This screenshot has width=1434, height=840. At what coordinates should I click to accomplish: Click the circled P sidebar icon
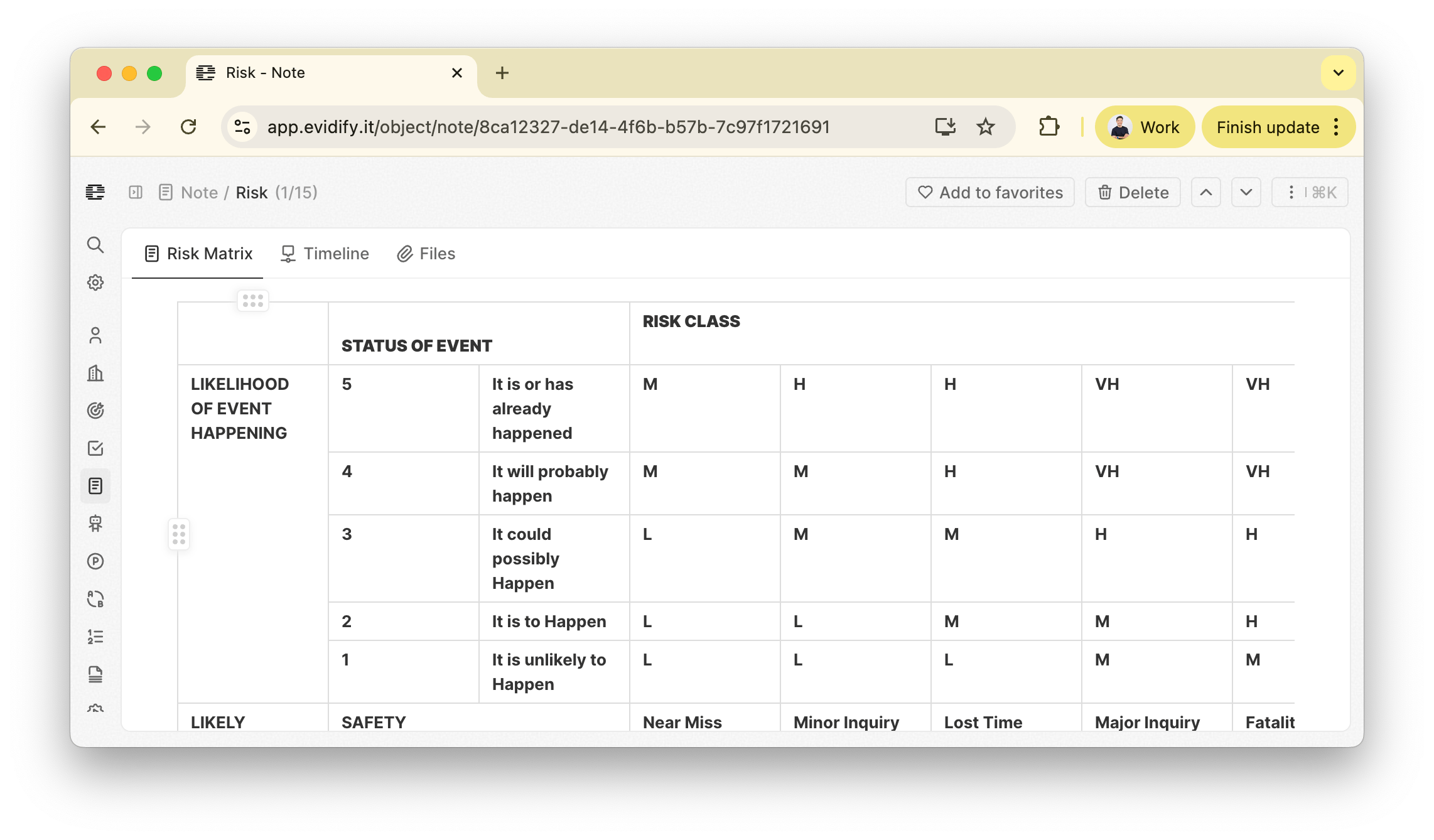95,561
